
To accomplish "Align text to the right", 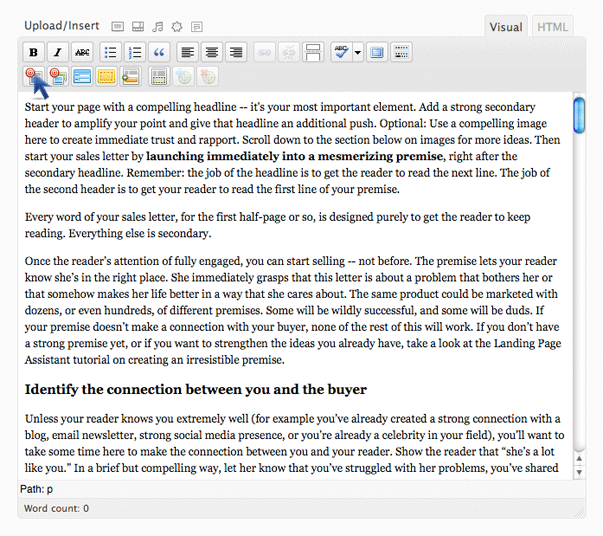I will click(236, 52).
